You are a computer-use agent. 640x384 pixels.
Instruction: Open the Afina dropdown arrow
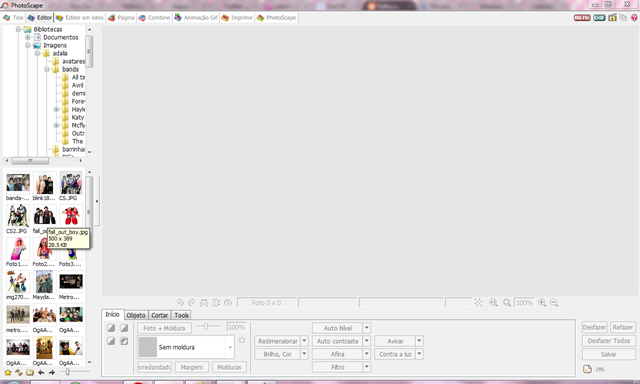pos(367,354)
